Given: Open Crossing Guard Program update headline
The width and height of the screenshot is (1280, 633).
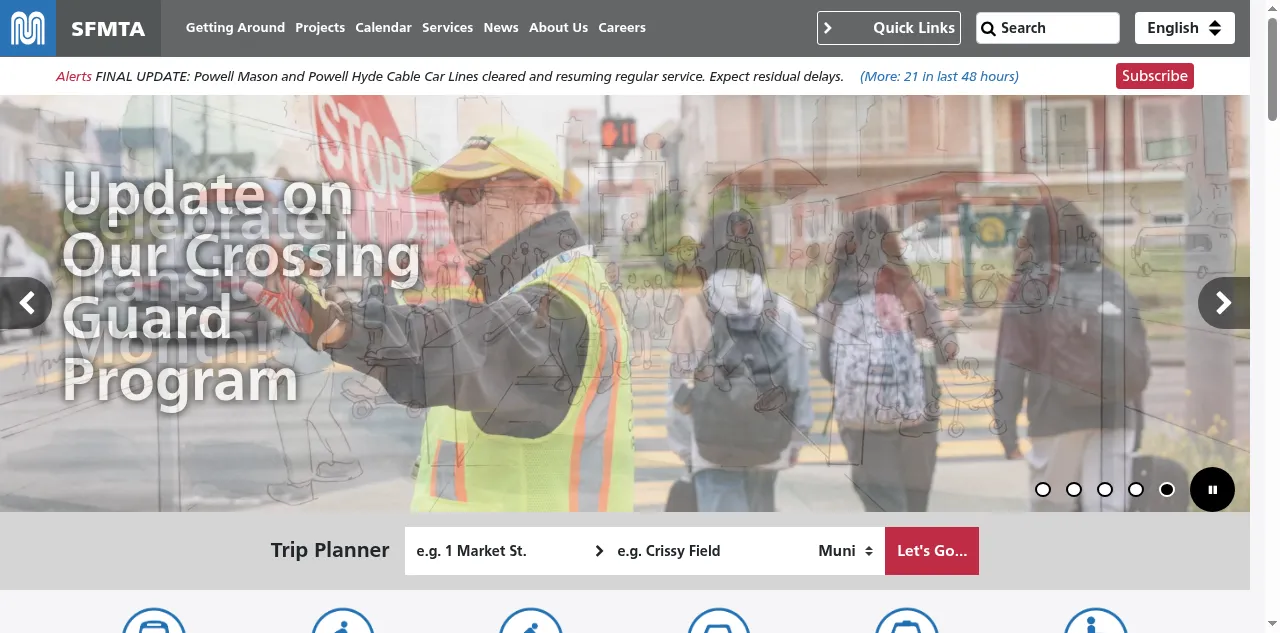Looking at the screenshot, I should tap(240, 288).
